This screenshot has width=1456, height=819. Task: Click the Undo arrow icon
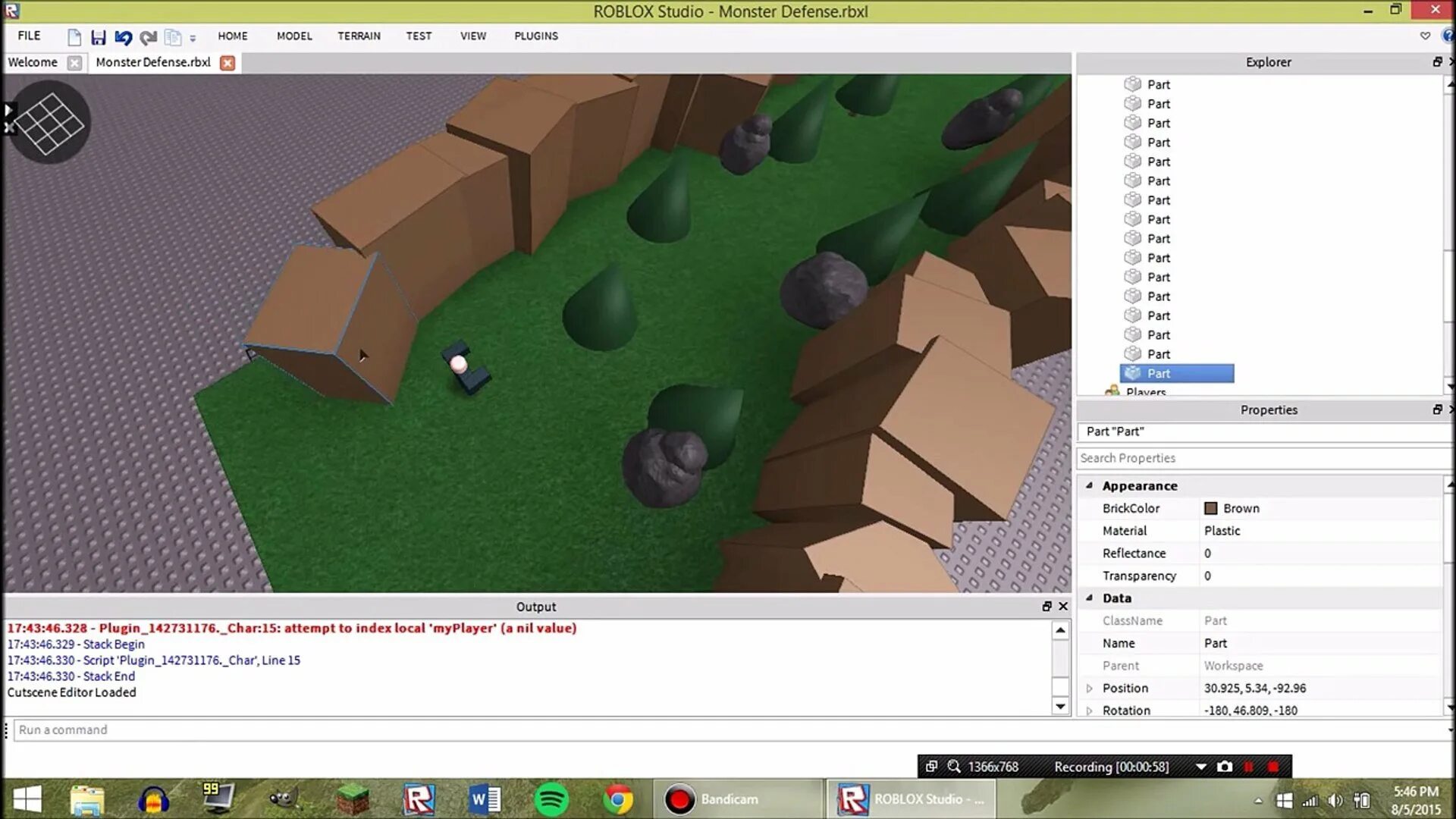click(x=123, y=37)
